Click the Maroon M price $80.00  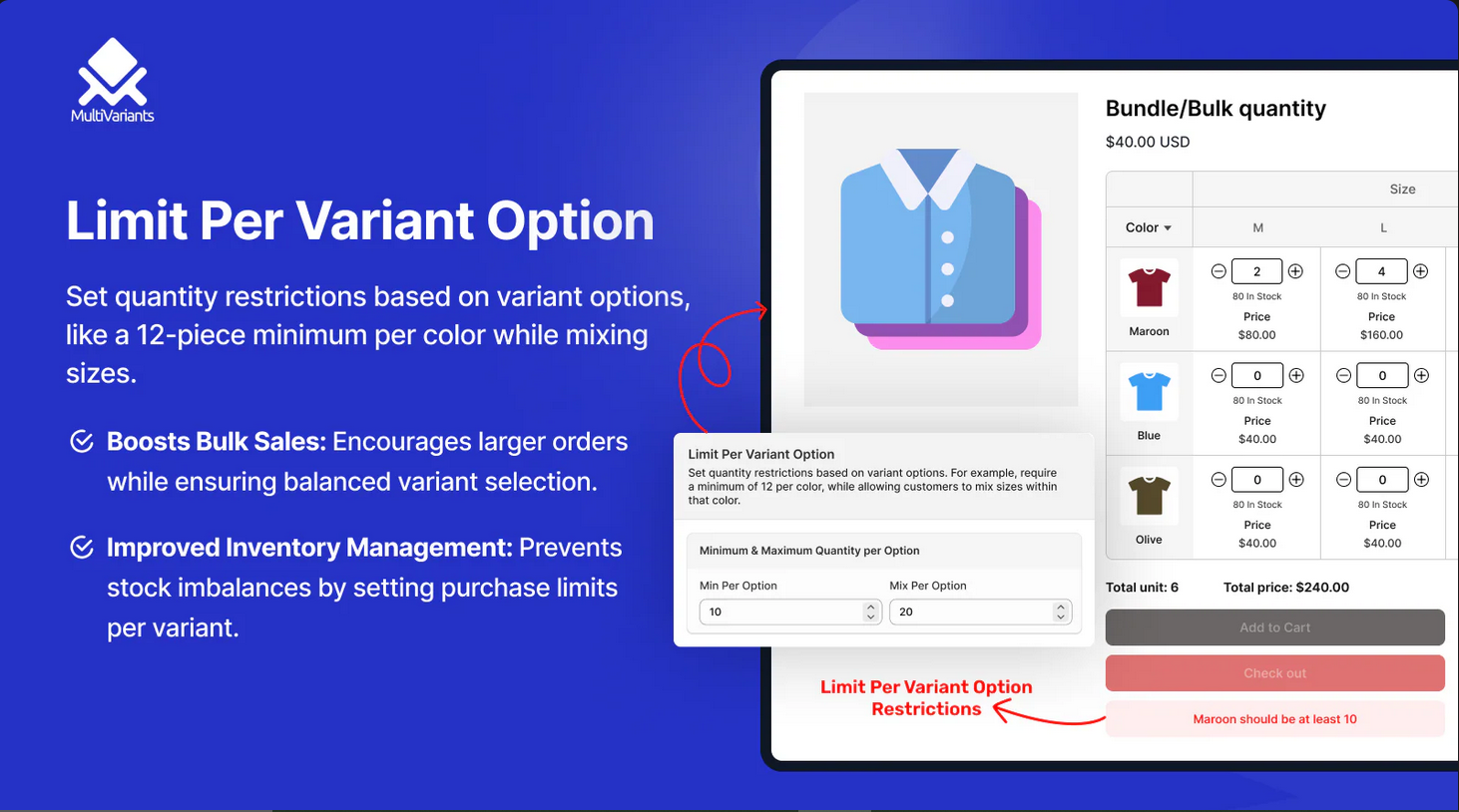coord(1257,335)
